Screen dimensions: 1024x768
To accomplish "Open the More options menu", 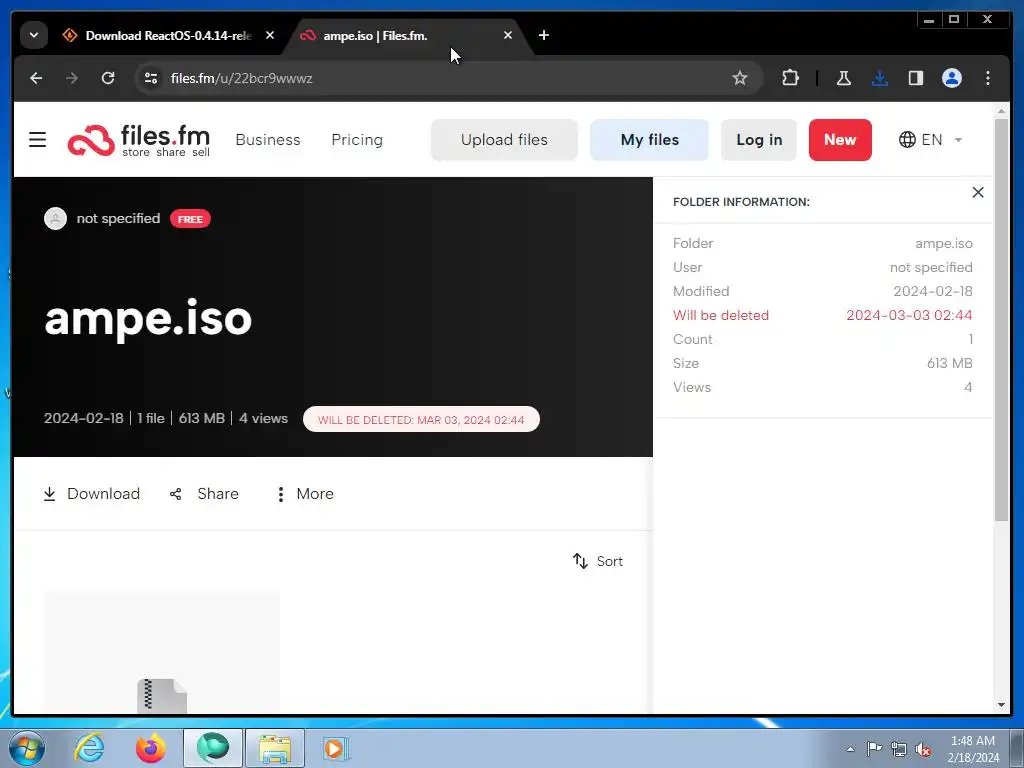I will pos(304,494).
